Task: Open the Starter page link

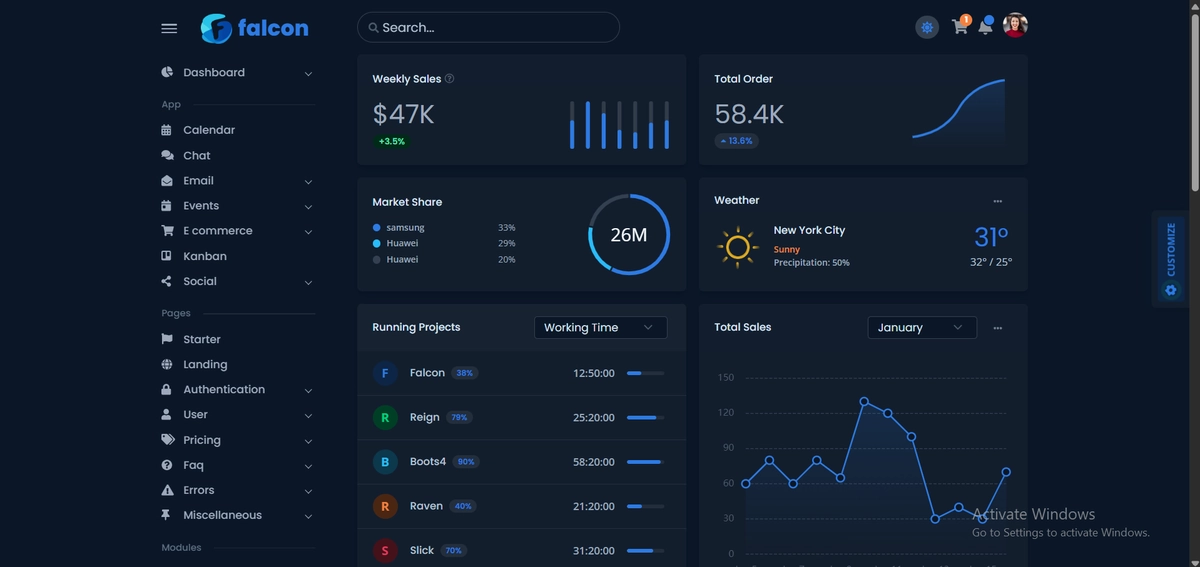Action: (x=202, y=339)
